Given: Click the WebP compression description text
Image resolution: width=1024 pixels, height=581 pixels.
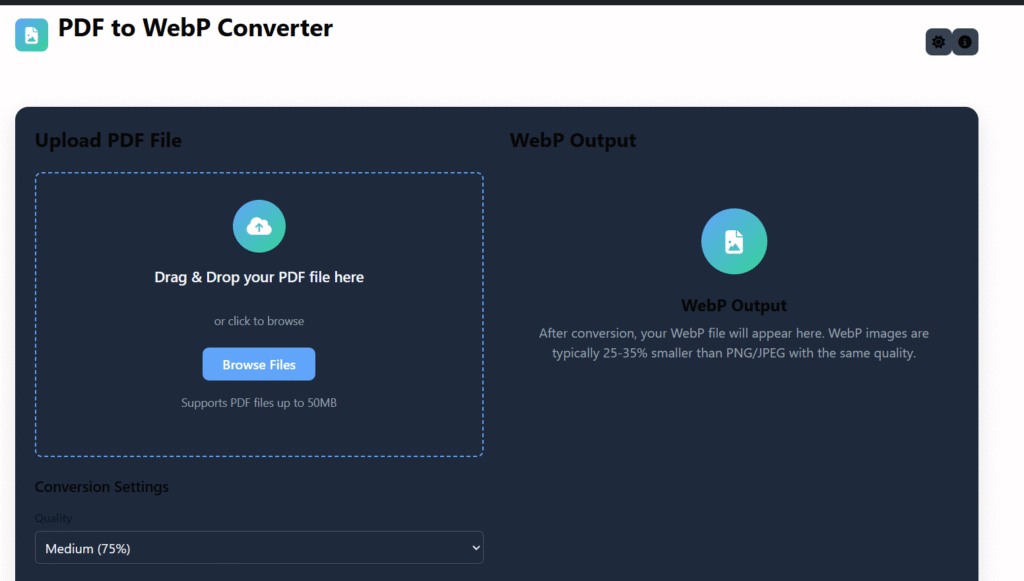Looking at the screenshot, I should coord(736,342).
